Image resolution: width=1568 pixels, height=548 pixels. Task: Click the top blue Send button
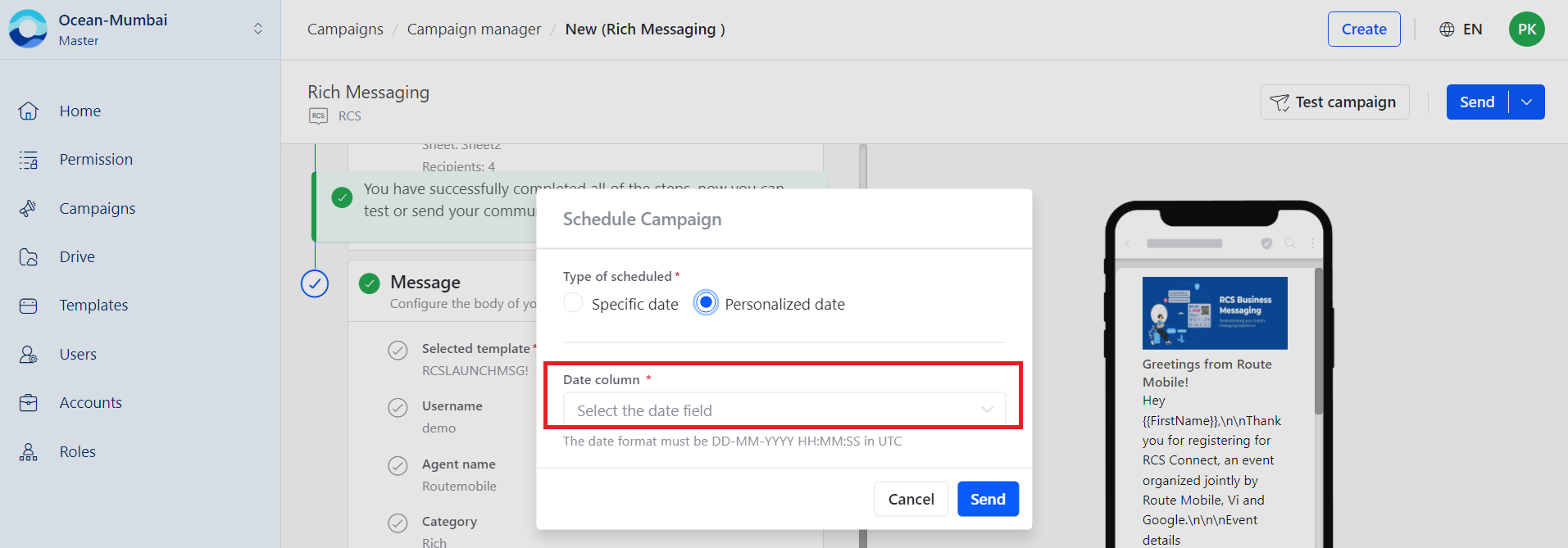(x=1477, y=102)
